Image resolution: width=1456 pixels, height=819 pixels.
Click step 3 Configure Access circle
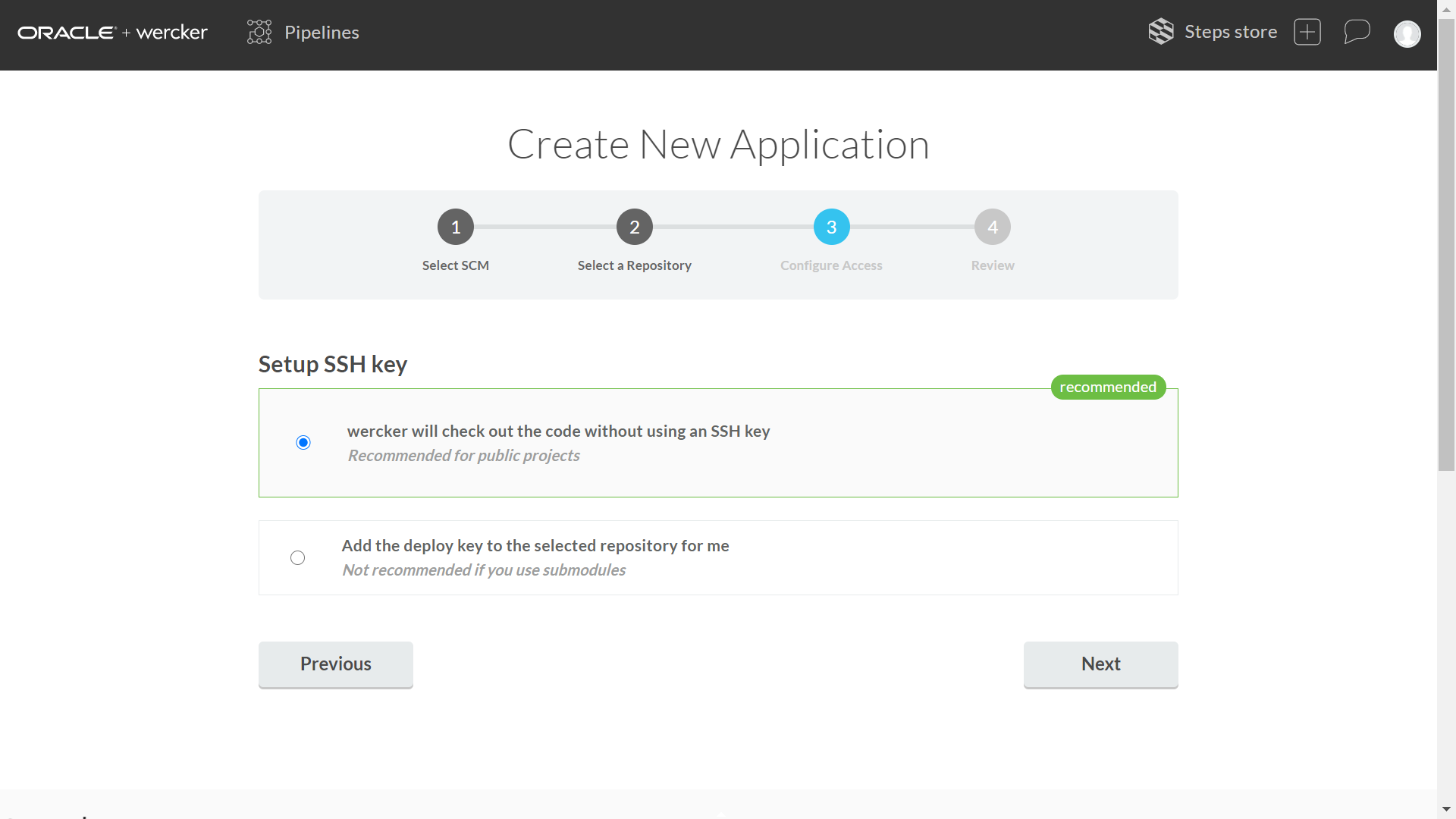coord(831,227)
